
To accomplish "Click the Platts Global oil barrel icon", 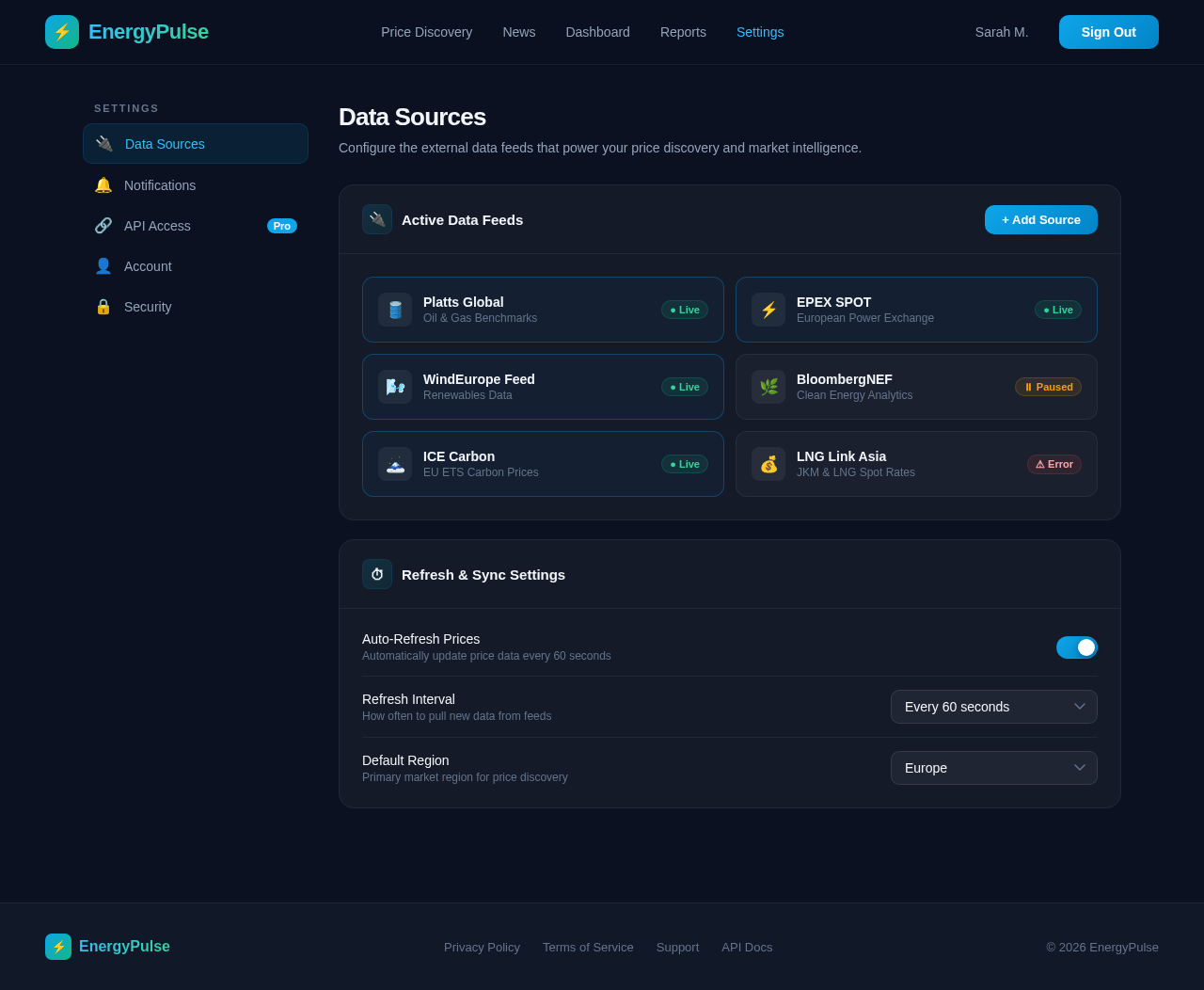I will tap(394, 309).
